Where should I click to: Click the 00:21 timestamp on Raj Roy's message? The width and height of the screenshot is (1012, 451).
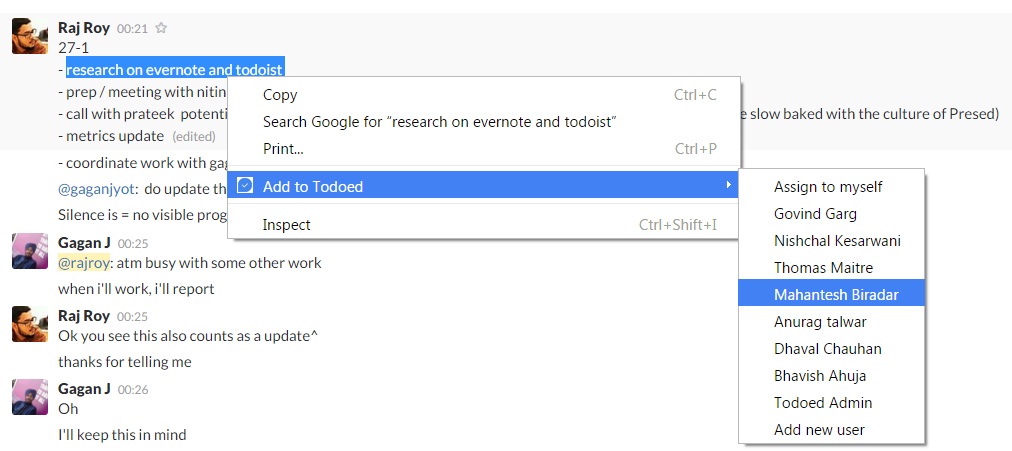pyautogui.click(x=132, y=28)
